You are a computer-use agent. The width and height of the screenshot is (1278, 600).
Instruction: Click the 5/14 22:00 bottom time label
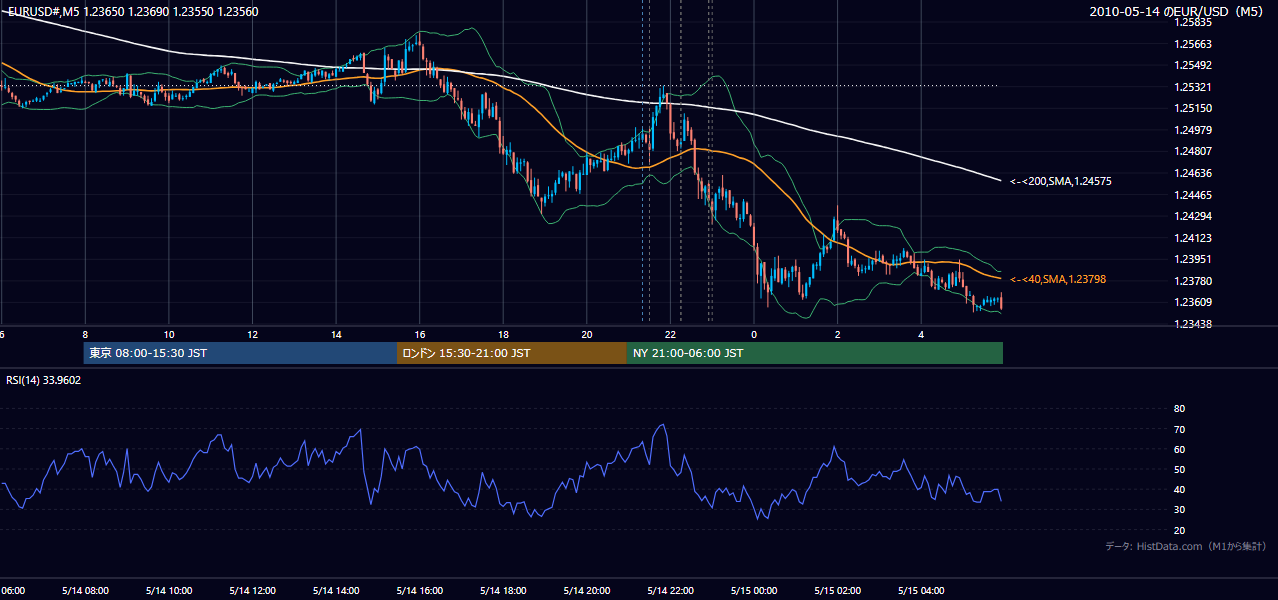[x=671, y=591]
